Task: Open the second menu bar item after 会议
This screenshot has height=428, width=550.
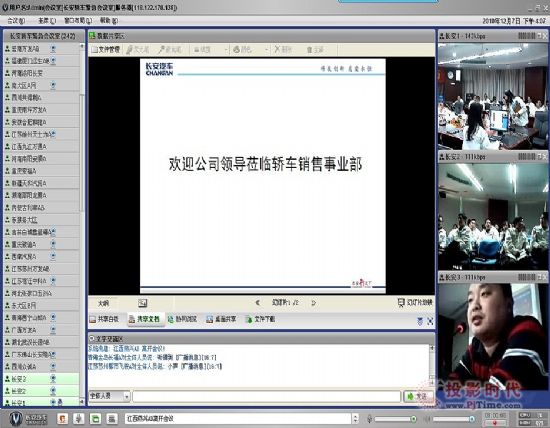Action: 47,21
